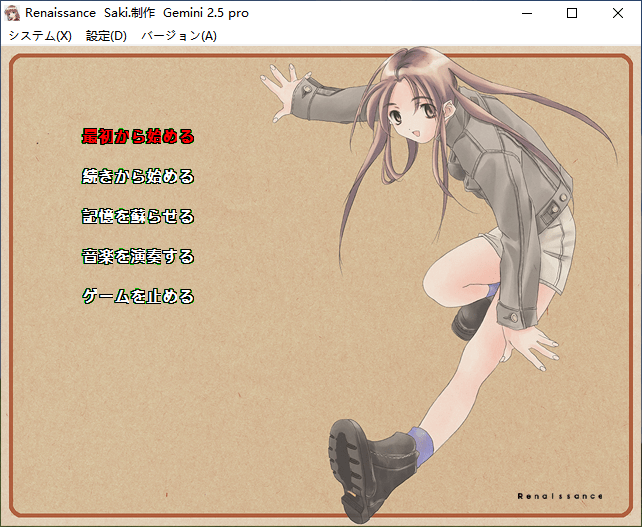Open music player via 音楽を演奏する
This screenshot has width=642, height=527.
(138, 256)
